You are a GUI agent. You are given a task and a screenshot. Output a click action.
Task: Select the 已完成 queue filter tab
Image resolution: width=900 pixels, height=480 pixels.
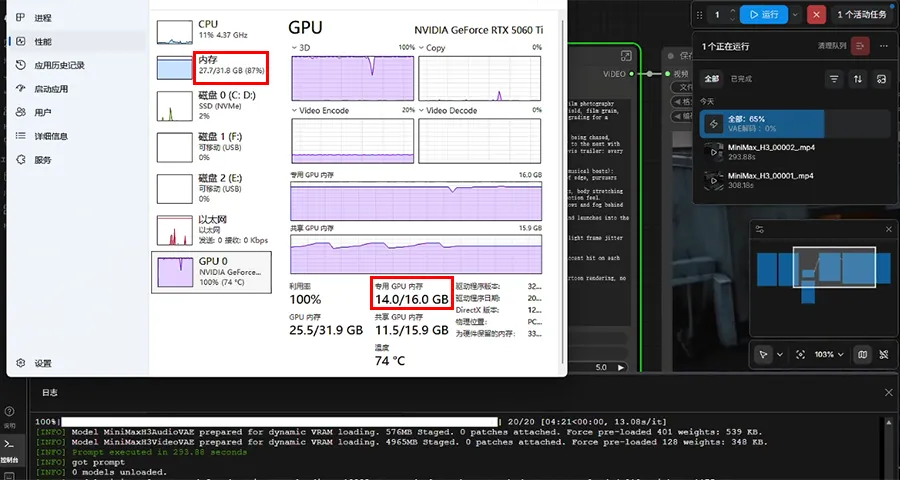click(x=741, y=79)
